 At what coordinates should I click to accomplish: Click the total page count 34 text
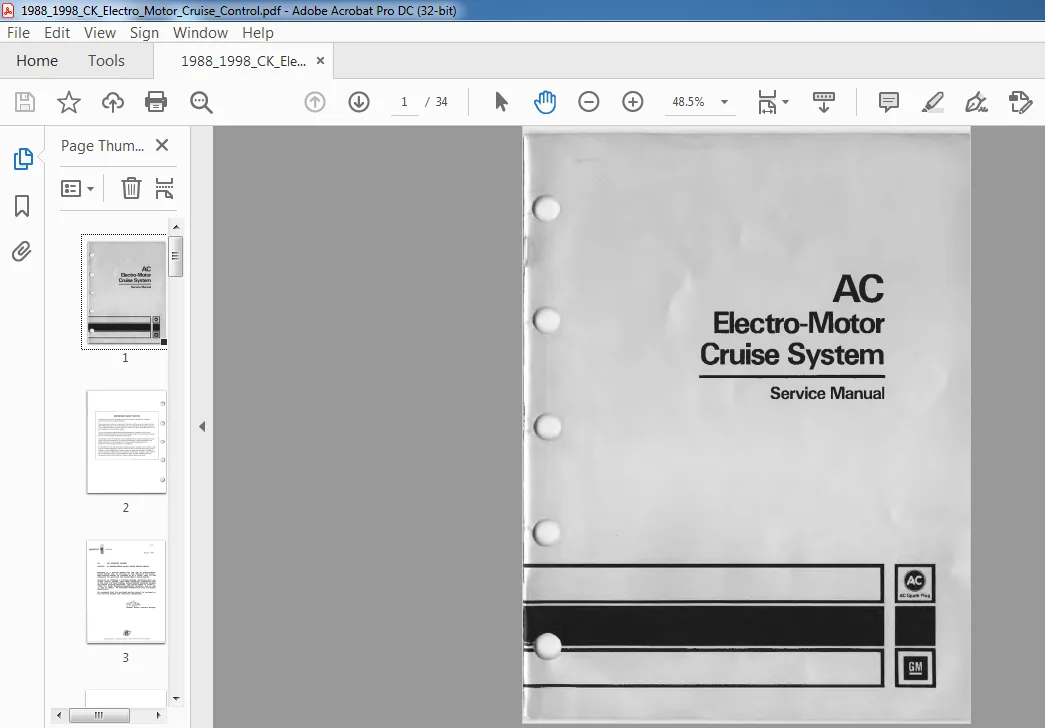pos(441,102)
